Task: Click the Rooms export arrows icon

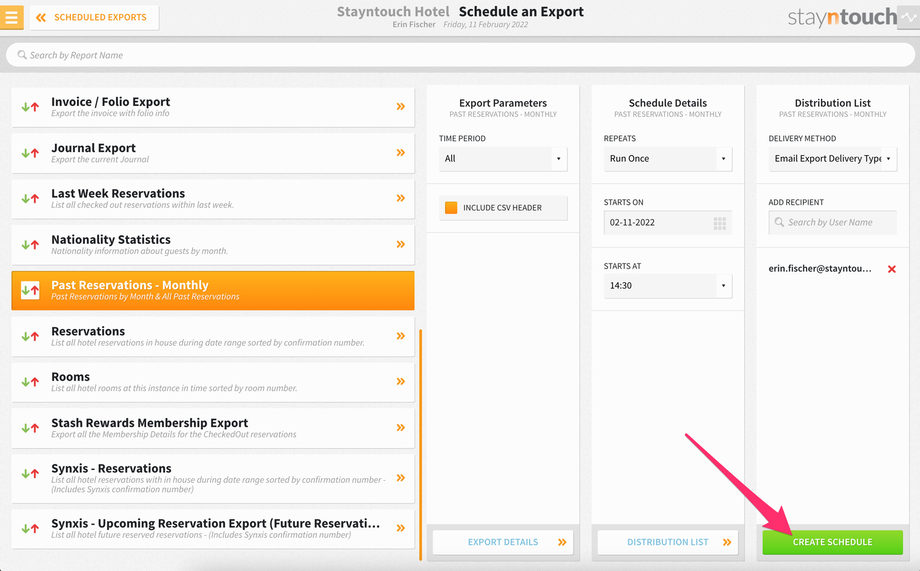Action: tap(31, 381)
